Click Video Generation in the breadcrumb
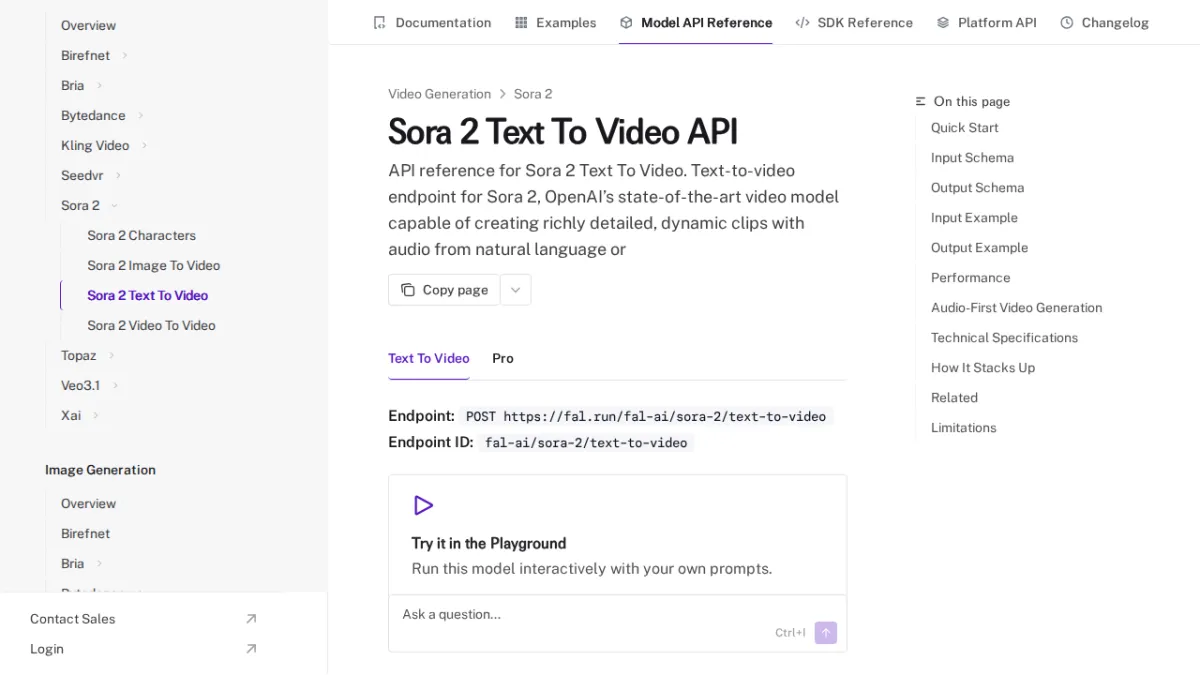The image size is (1200, 675). click(439, 94)
